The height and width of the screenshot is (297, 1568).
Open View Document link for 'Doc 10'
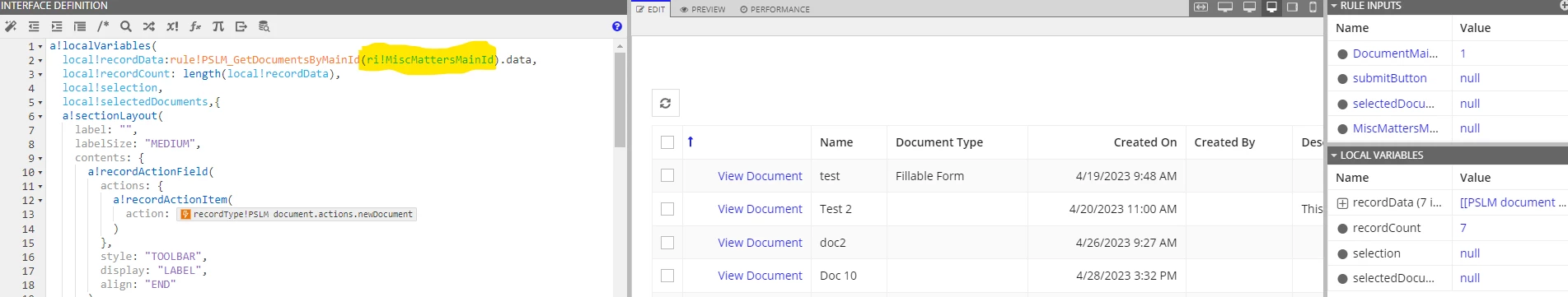[760, 276]
